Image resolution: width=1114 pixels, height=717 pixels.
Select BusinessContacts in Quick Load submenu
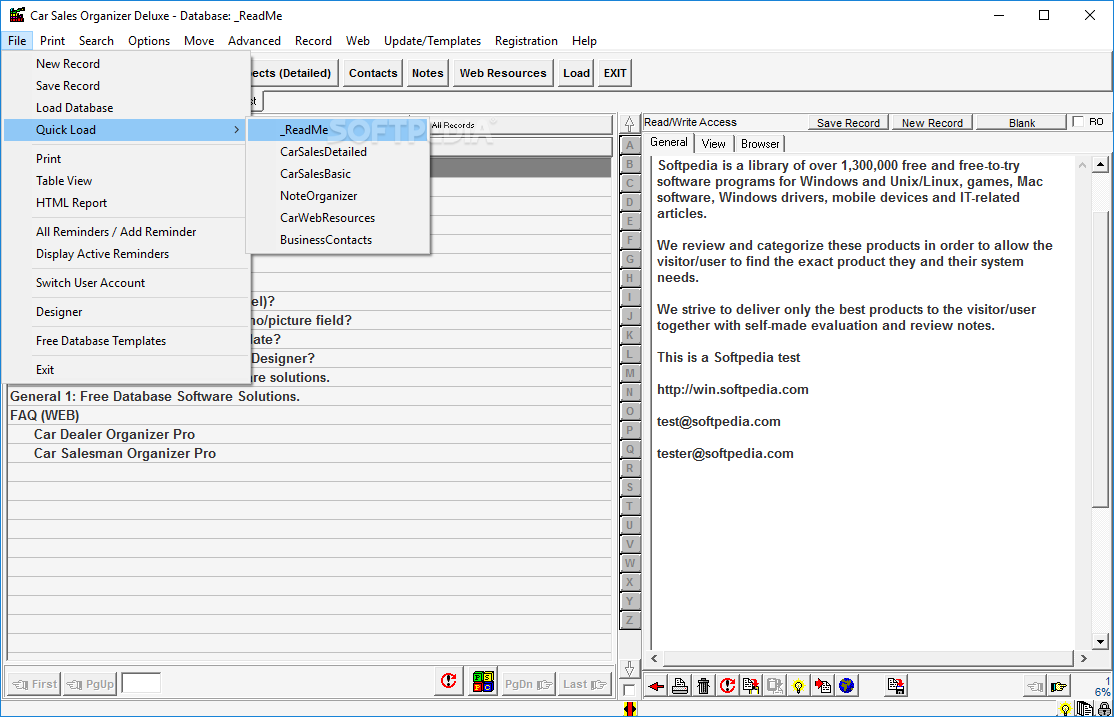(338, 239)
